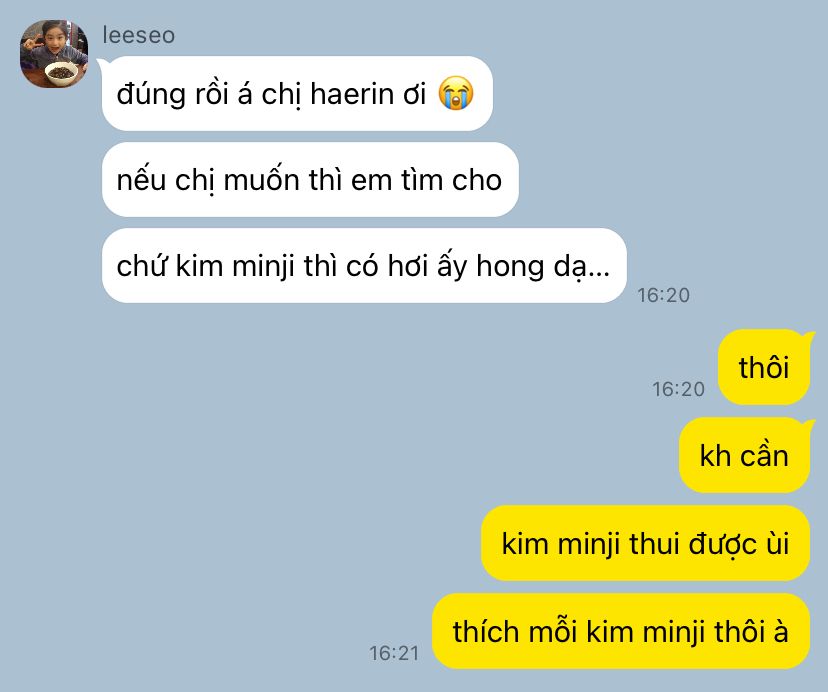Select the yellow "thôi" message bubble
Image resolution: width=828 pixels, height=692 pixels.
tap(764, 367)
